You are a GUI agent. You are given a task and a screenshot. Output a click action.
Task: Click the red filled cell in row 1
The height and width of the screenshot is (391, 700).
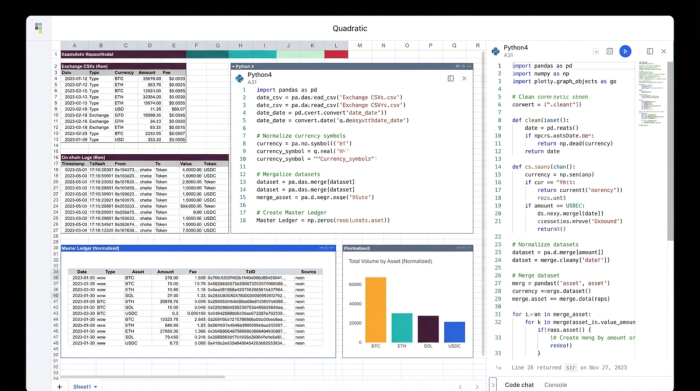(336, 54)
